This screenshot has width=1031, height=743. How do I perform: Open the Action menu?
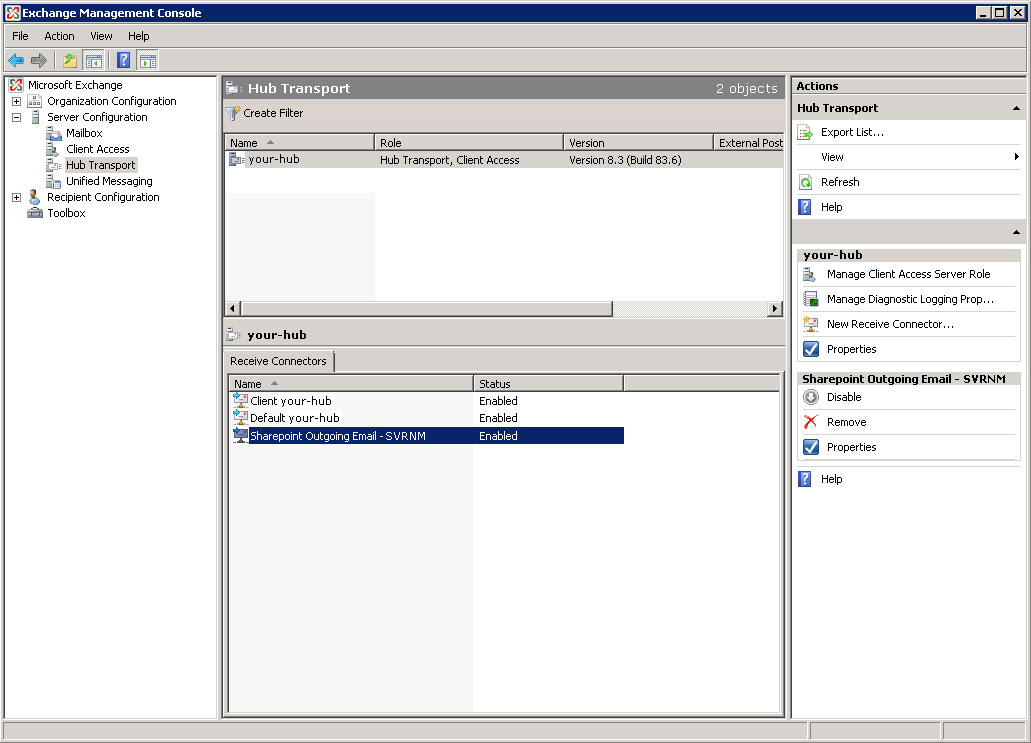coord(59,36)
